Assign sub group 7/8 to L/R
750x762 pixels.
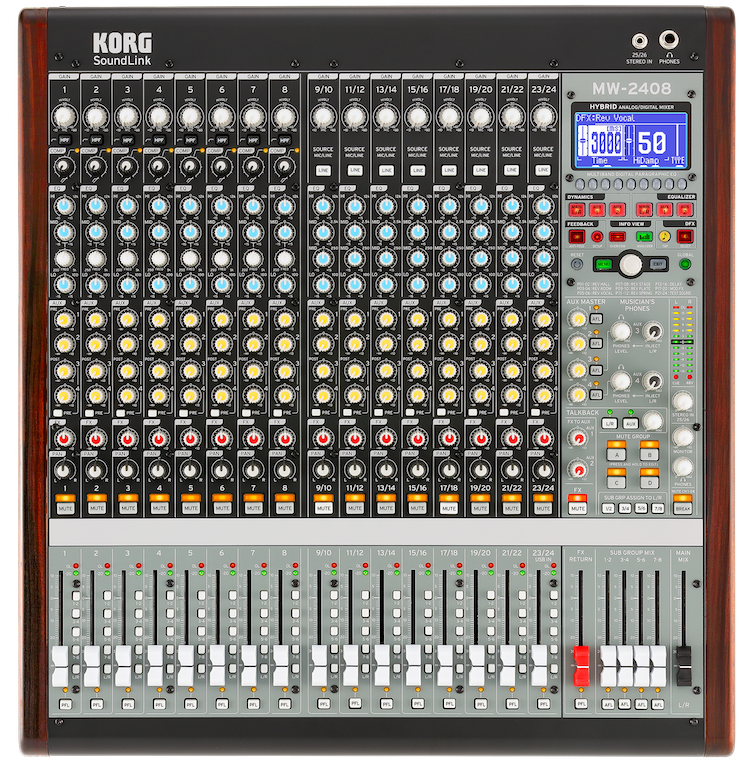coord(658,508)
